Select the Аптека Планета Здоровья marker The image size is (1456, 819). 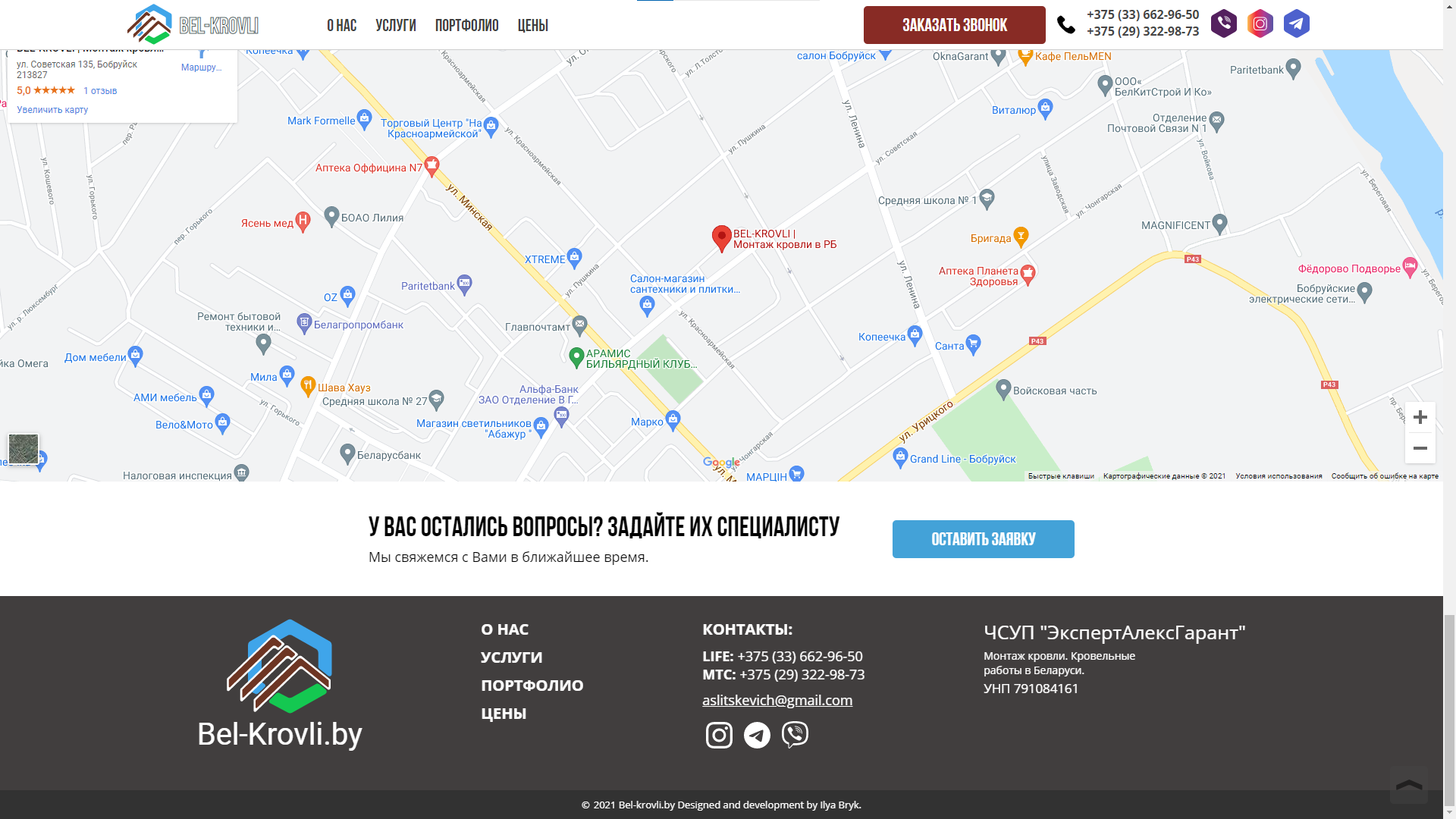pos(1028,275)
